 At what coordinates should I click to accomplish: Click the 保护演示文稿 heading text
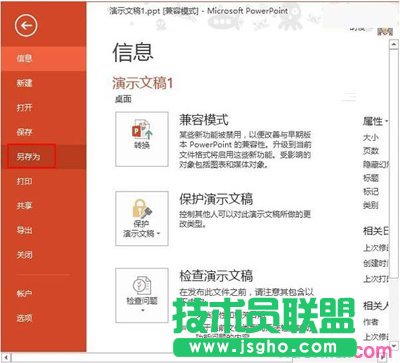coord(216,199)
